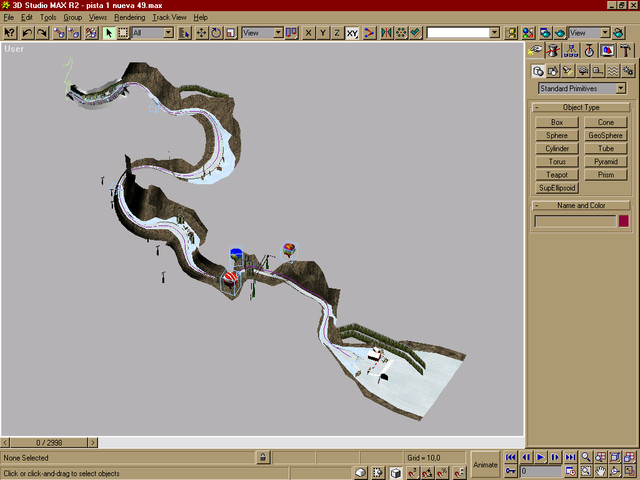The image size is (640, 480).
Task: Toggle the Angle Snap magnet button
Action: point(427,473)
